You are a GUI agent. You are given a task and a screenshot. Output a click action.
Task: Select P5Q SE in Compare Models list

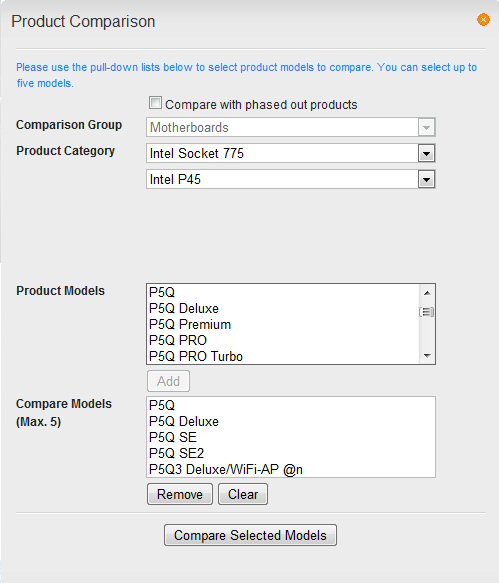click(291, 437)
